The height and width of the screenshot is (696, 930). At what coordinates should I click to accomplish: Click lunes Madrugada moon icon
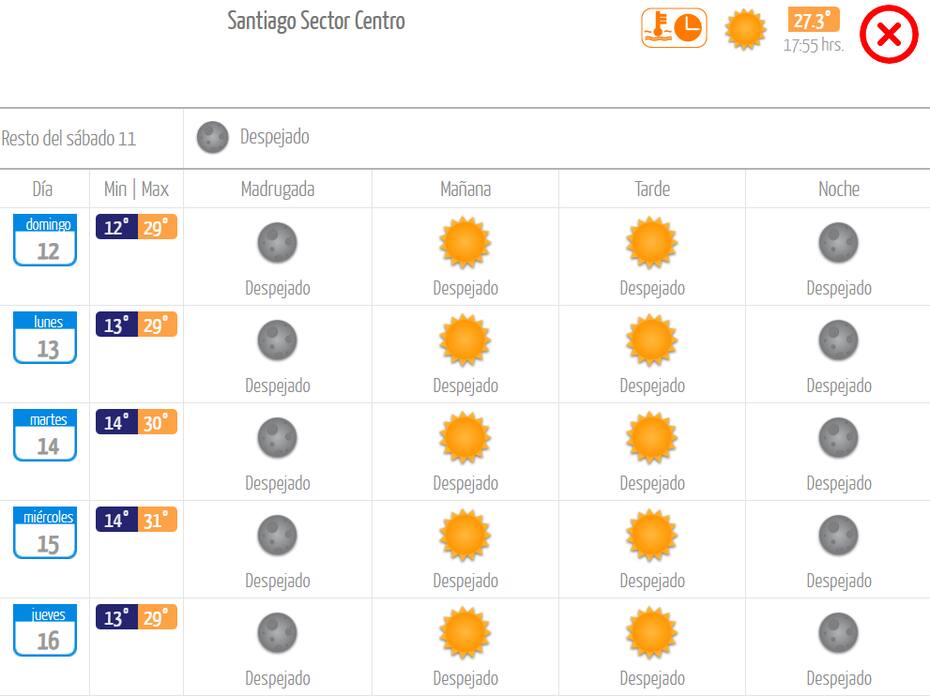277,340
